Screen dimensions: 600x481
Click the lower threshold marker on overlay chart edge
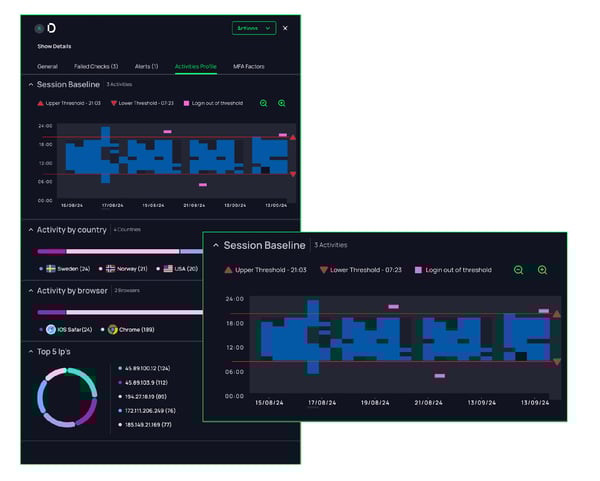[x=557, y=362]
